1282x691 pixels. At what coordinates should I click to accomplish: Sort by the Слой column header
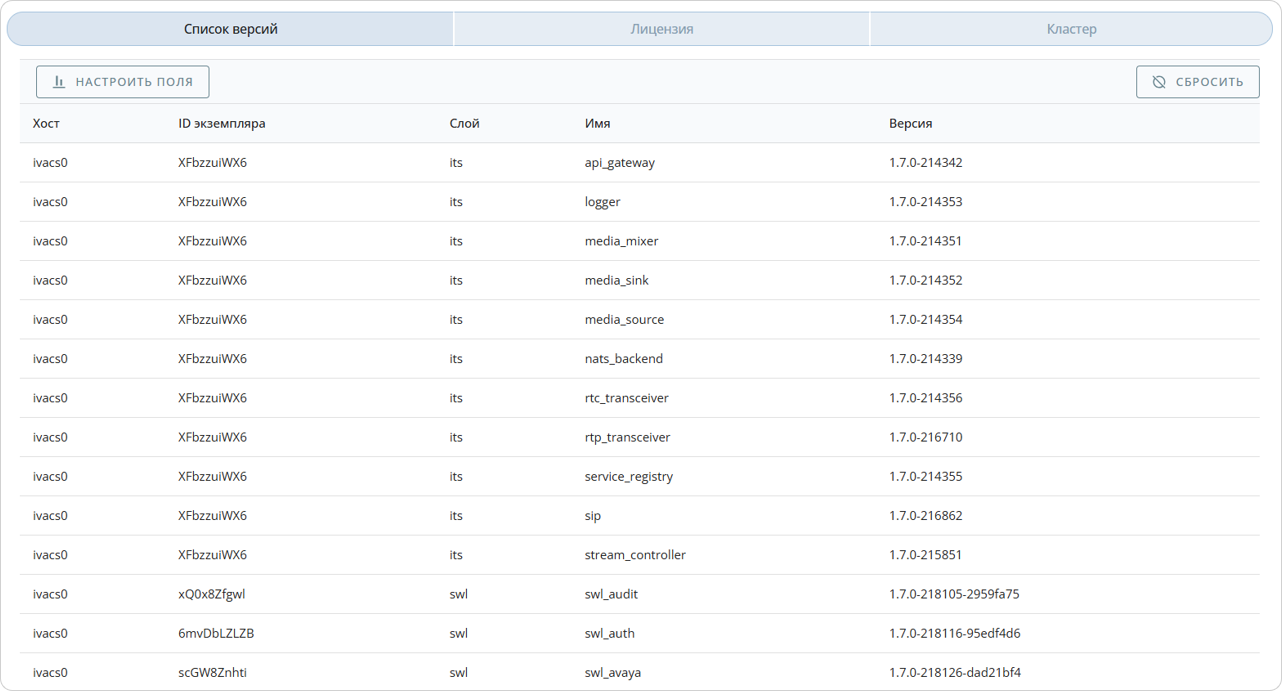464,123
